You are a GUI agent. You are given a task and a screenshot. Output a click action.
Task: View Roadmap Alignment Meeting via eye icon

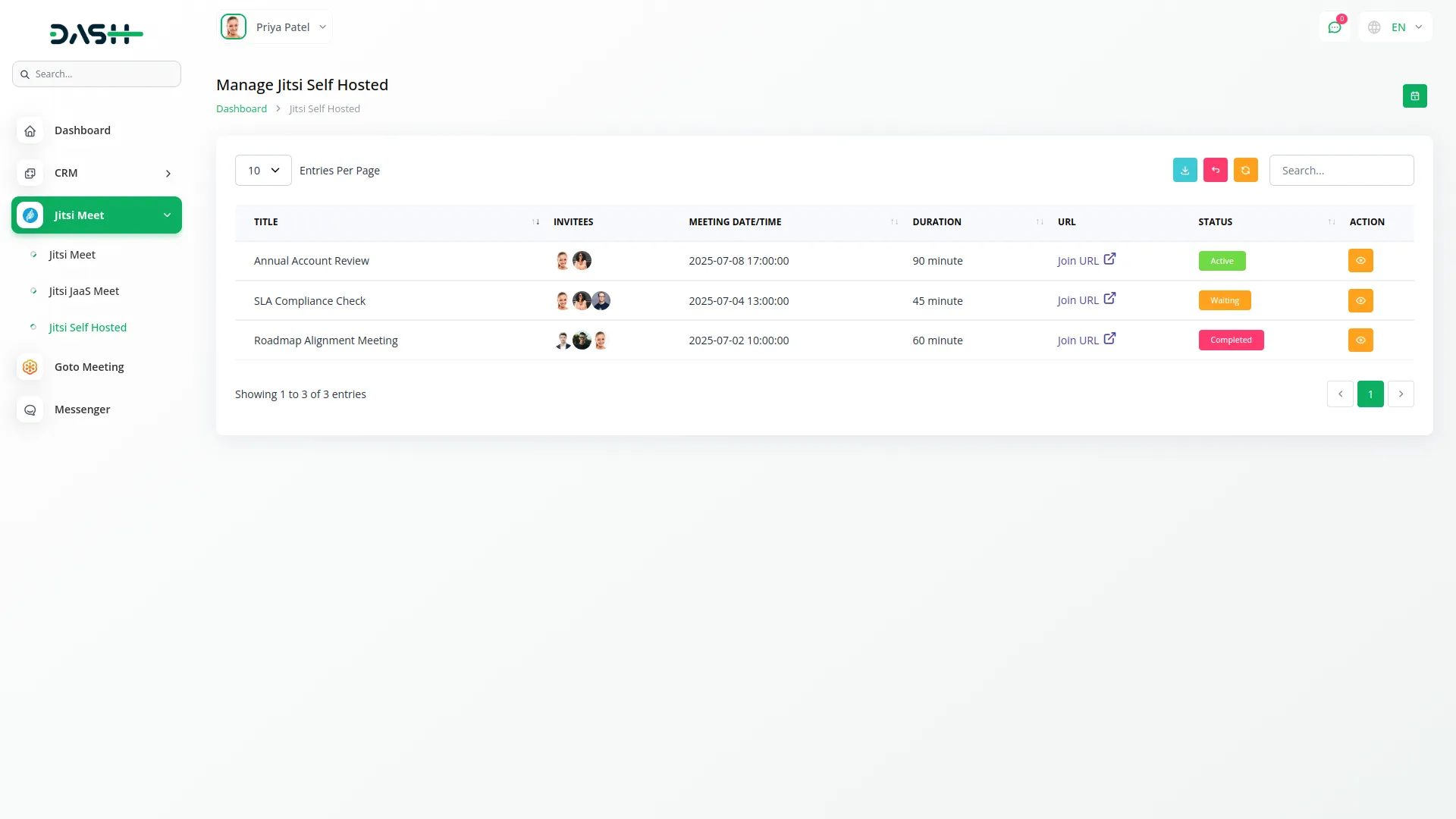(1360, 340)
